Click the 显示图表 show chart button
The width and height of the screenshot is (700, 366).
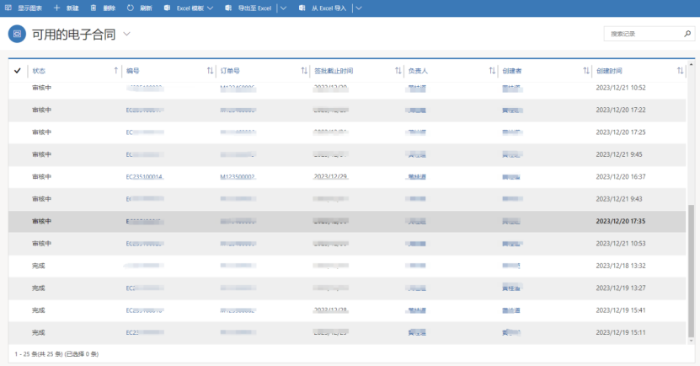(x=23, y=8)
